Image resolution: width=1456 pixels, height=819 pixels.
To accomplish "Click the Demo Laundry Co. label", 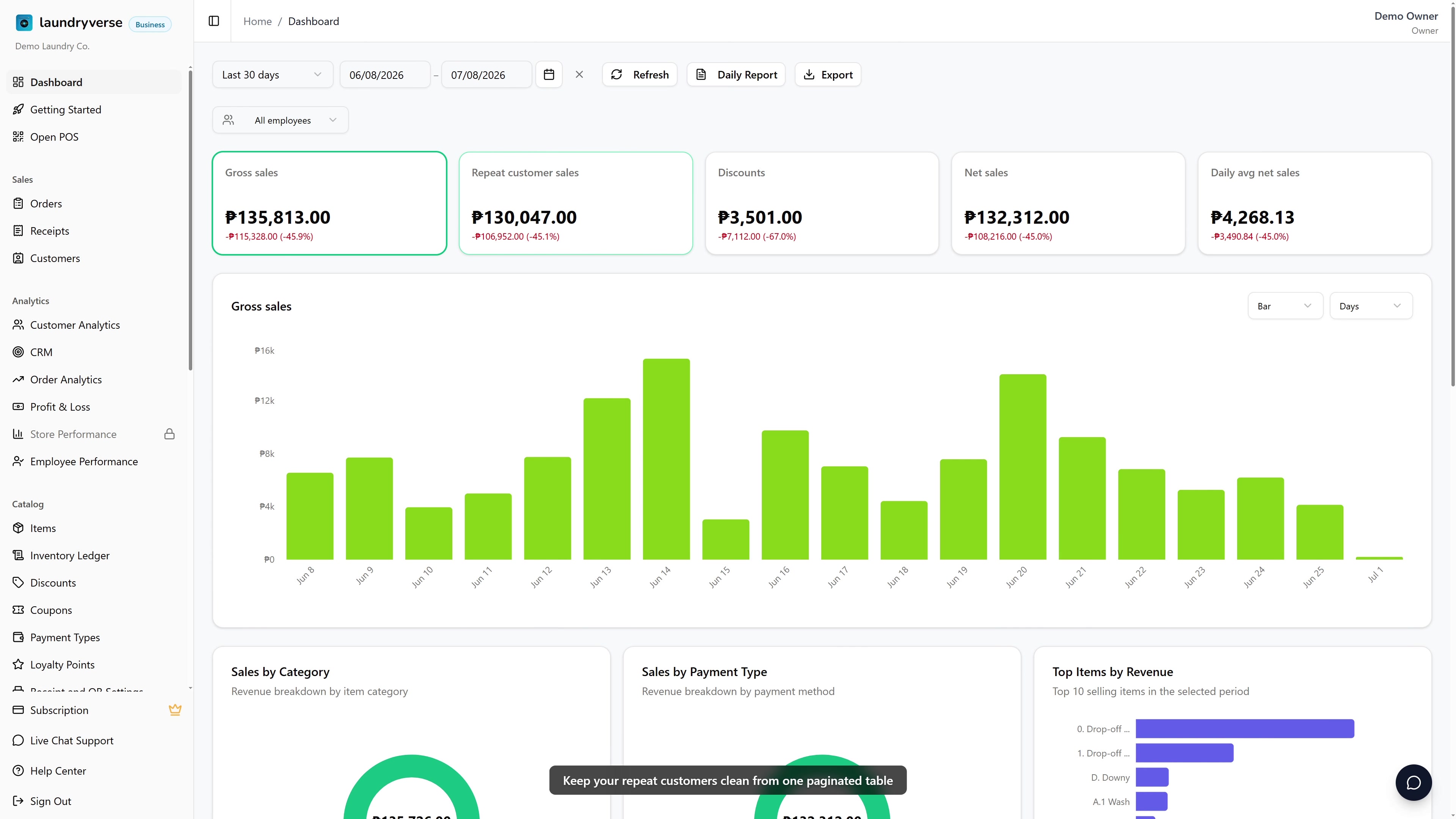I will tap(52, 46).
